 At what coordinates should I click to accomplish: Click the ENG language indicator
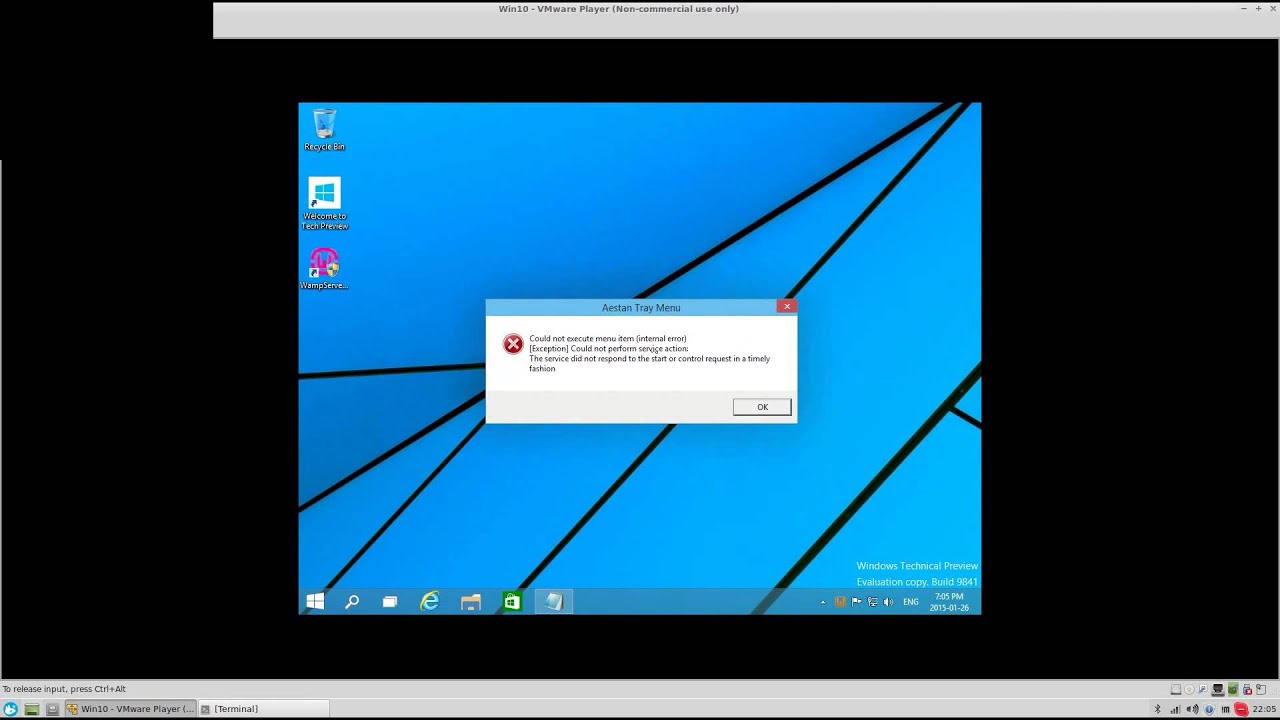point(911,602)
